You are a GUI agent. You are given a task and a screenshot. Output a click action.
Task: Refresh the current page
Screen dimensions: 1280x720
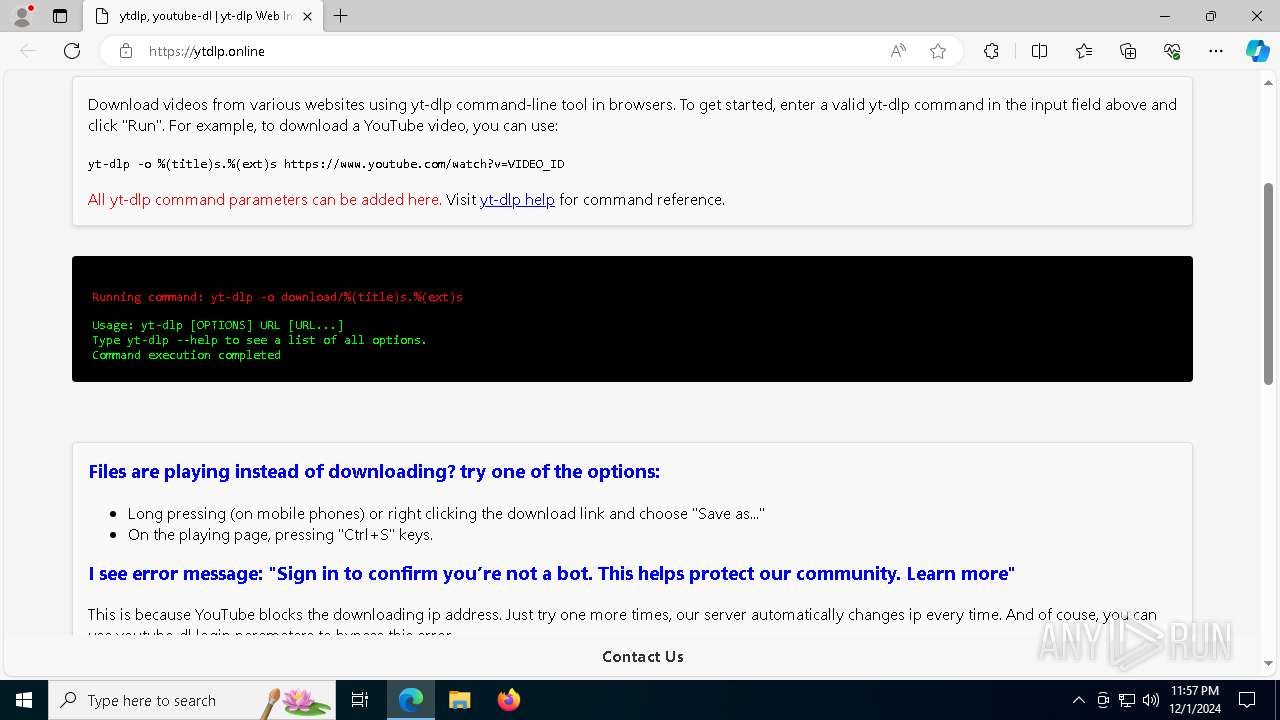[72, 51]
